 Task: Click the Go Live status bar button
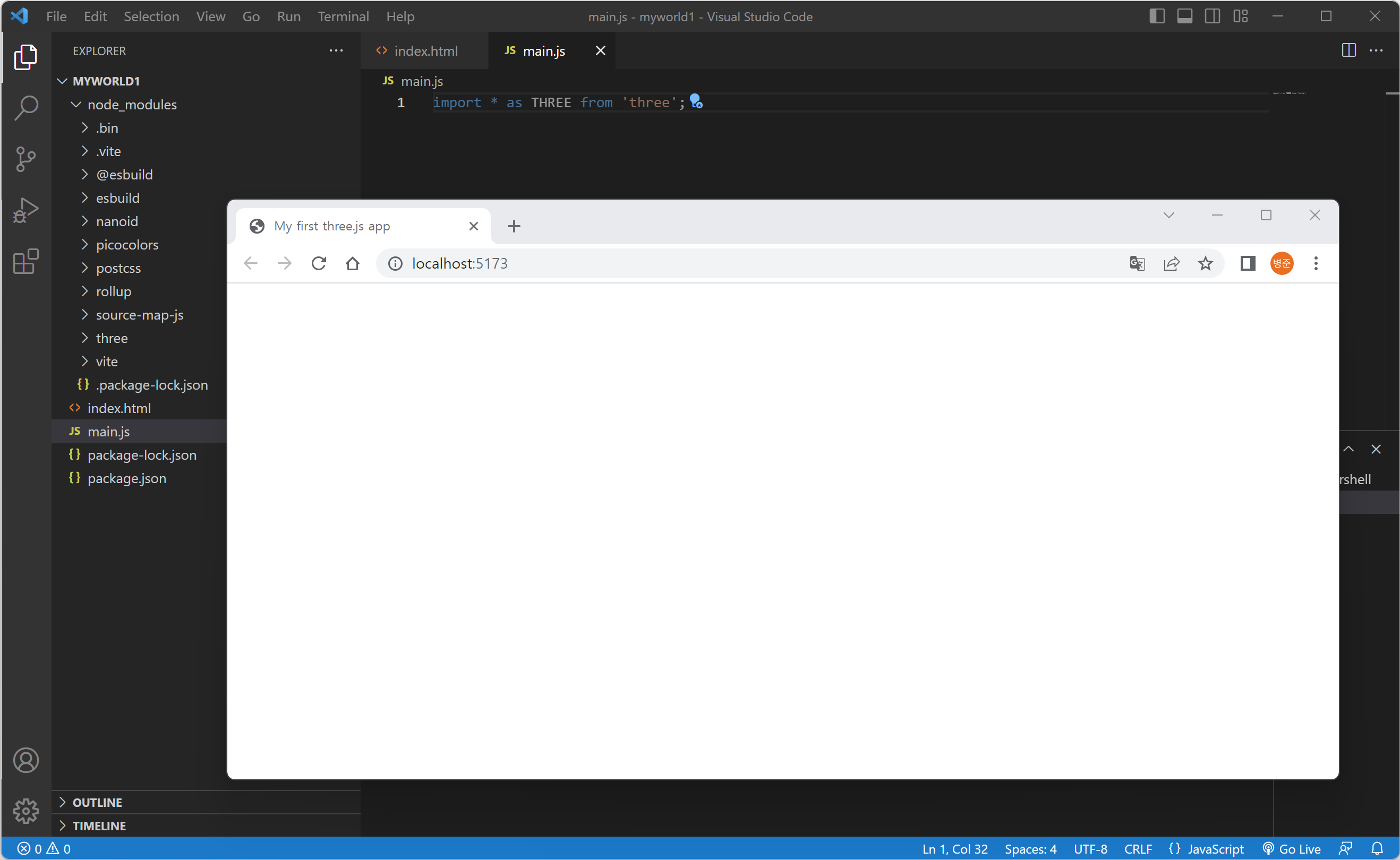tap(1291, 849)
